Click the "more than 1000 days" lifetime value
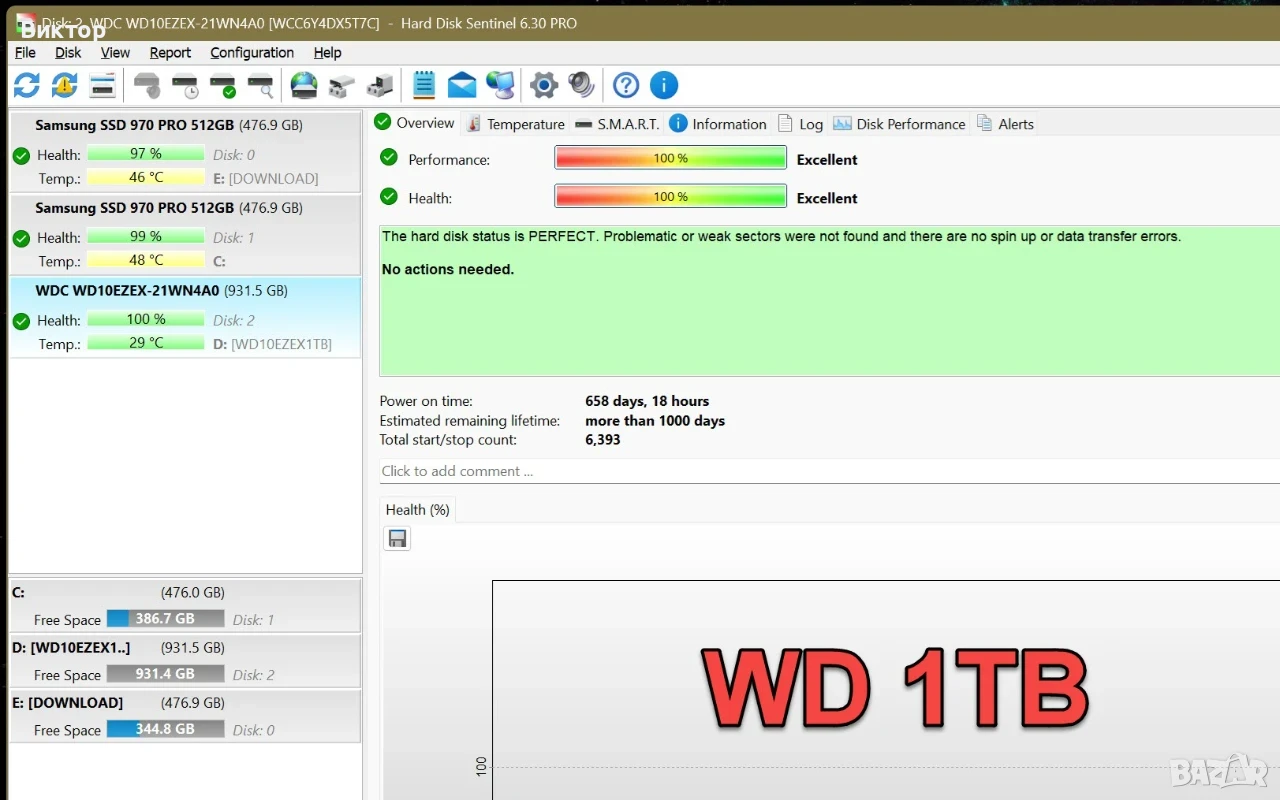This screenshot has width=1280, height=800. click(x=655, y=421)
